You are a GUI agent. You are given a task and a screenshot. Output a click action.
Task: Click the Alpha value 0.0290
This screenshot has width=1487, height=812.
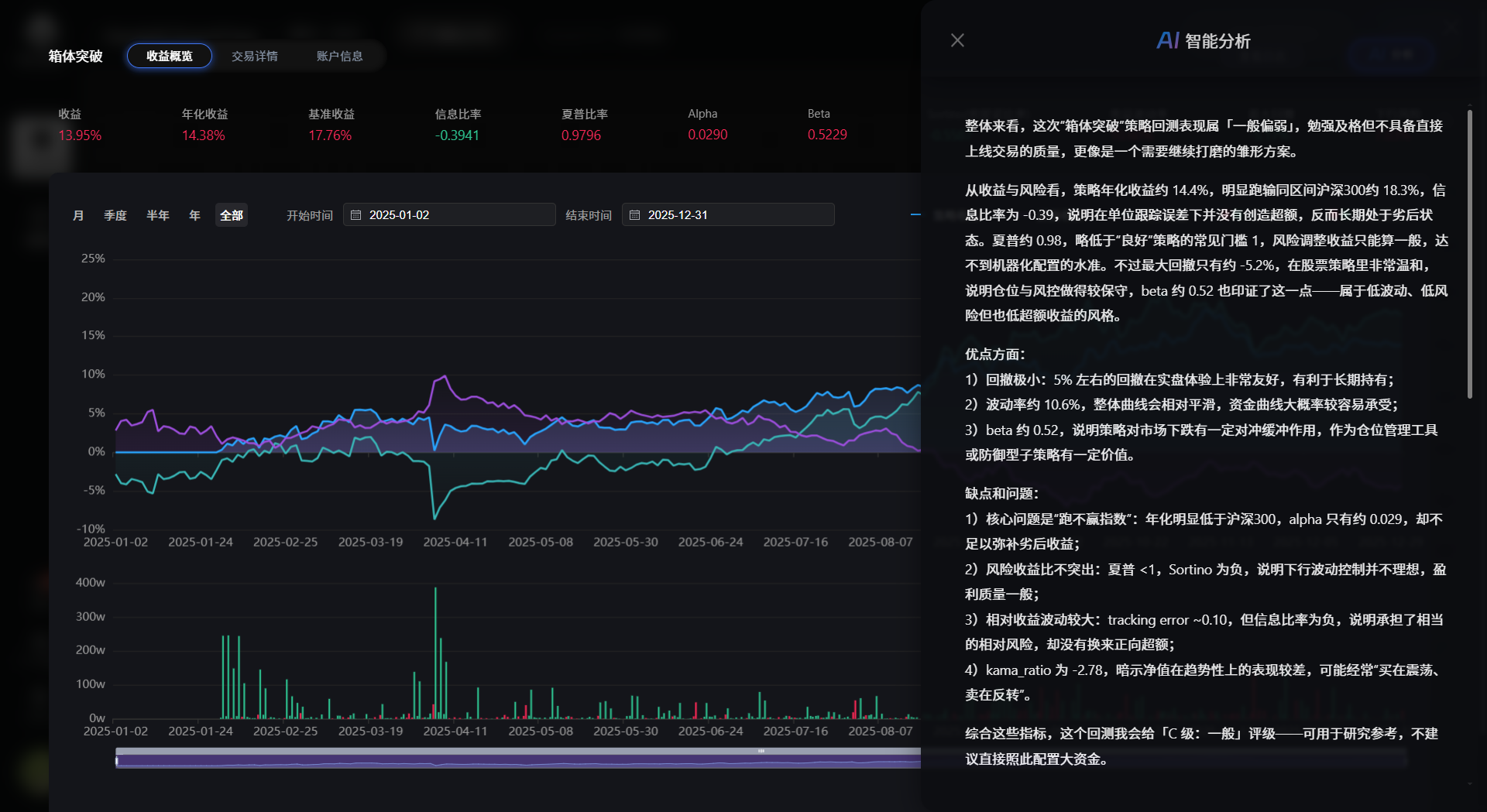[708, 135]
